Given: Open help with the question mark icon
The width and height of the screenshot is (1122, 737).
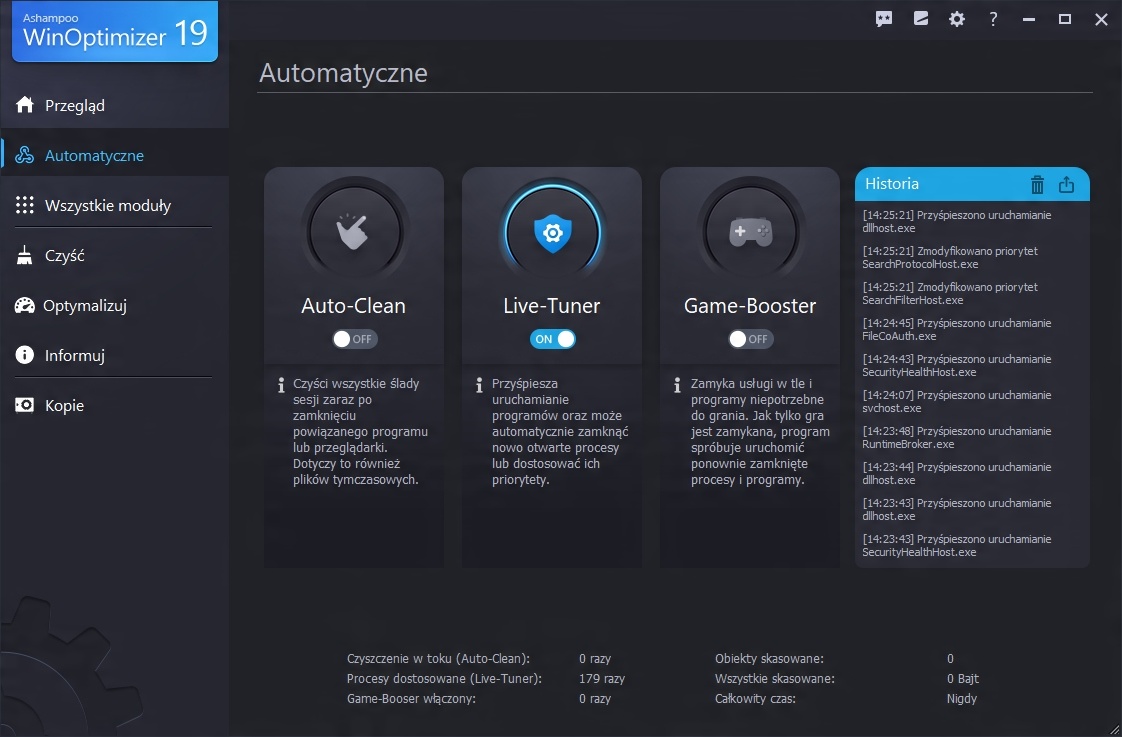Looking at the screenshot, I should [x=993, y=19].
